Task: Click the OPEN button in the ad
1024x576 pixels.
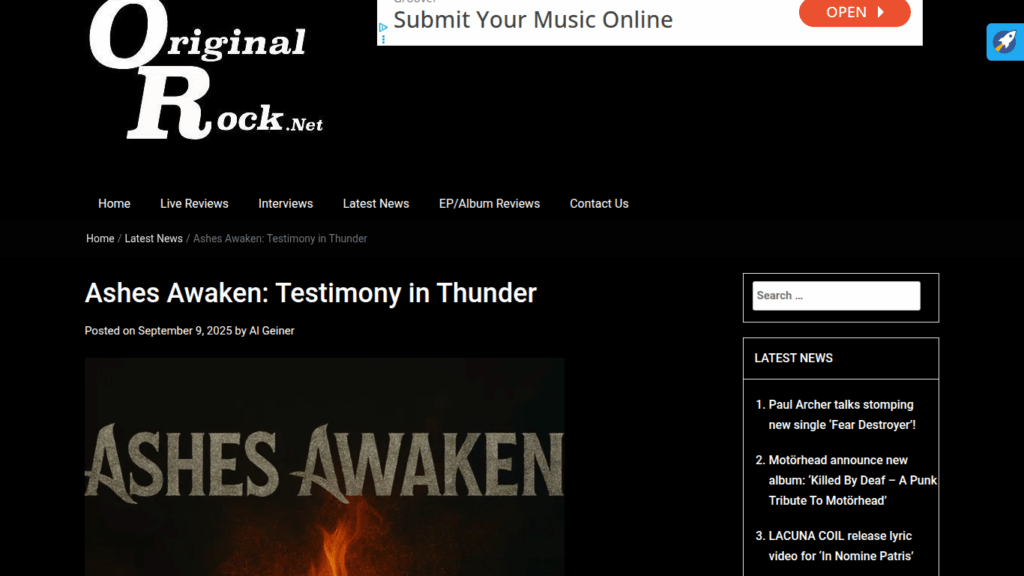Action: point(854,12)
